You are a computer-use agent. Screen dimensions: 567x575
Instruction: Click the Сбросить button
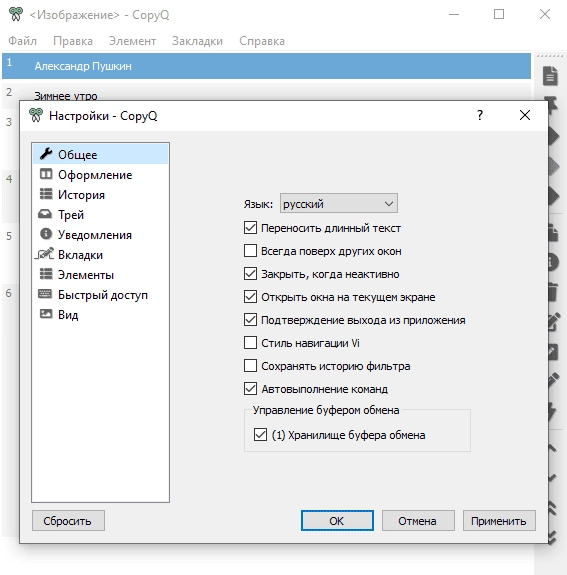(x=68, y=521)
